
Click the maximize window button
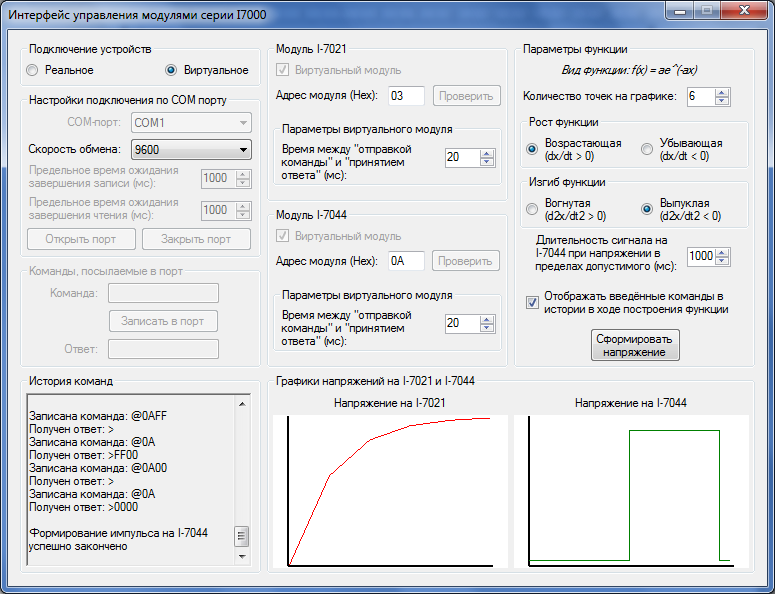[x=707, y=10]
